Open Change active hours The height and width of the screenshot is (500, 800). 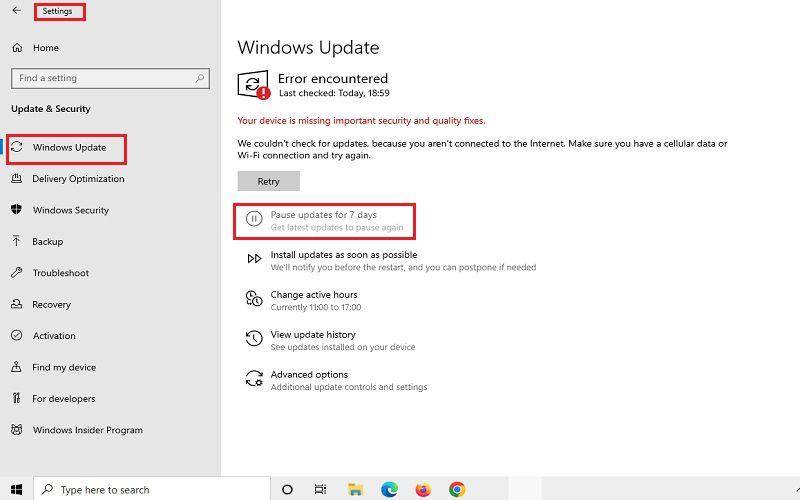point(314,294)
